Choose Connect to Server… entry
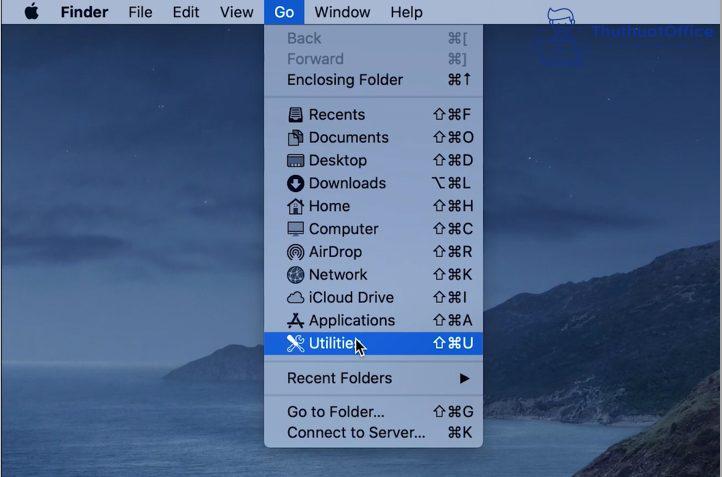 [373, 433]
